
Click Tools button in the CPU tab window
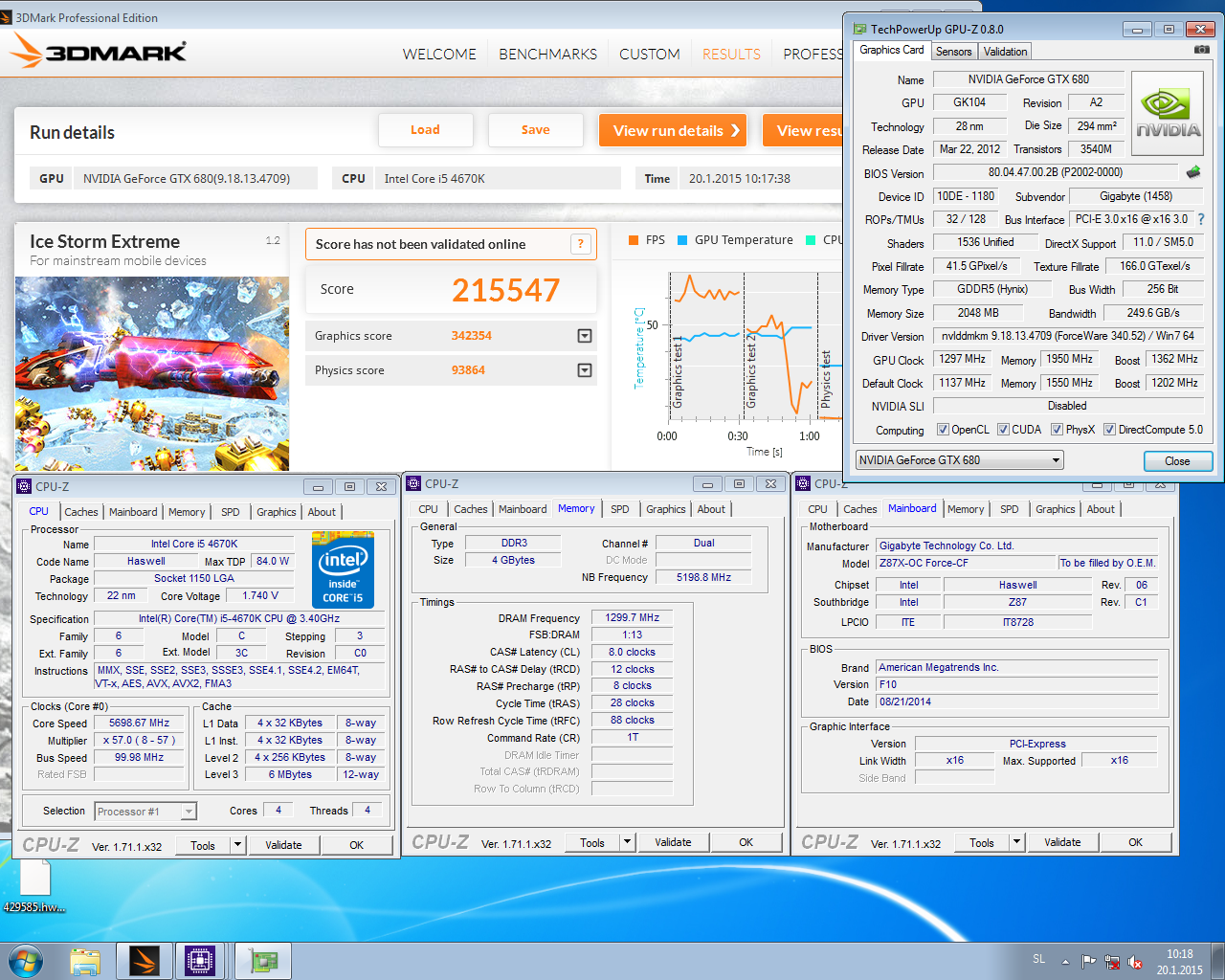tap(203, 845)
